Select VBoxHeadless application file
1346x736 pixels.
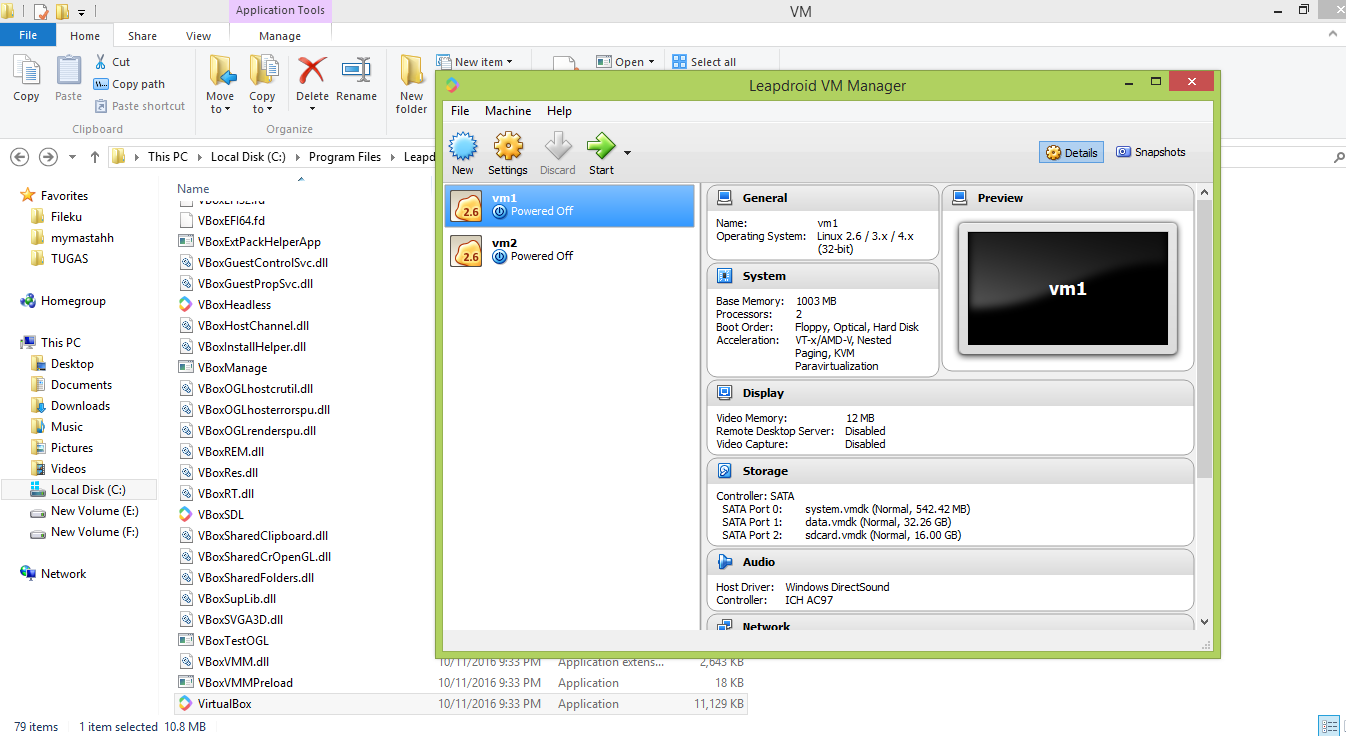[233, 305]
